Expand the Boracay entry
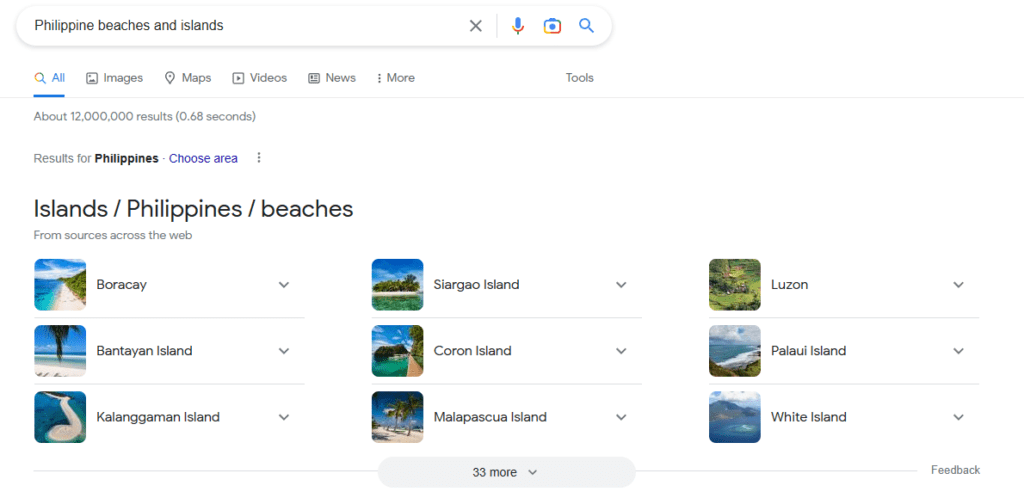The image size is (1024, 498). point(284,285)
